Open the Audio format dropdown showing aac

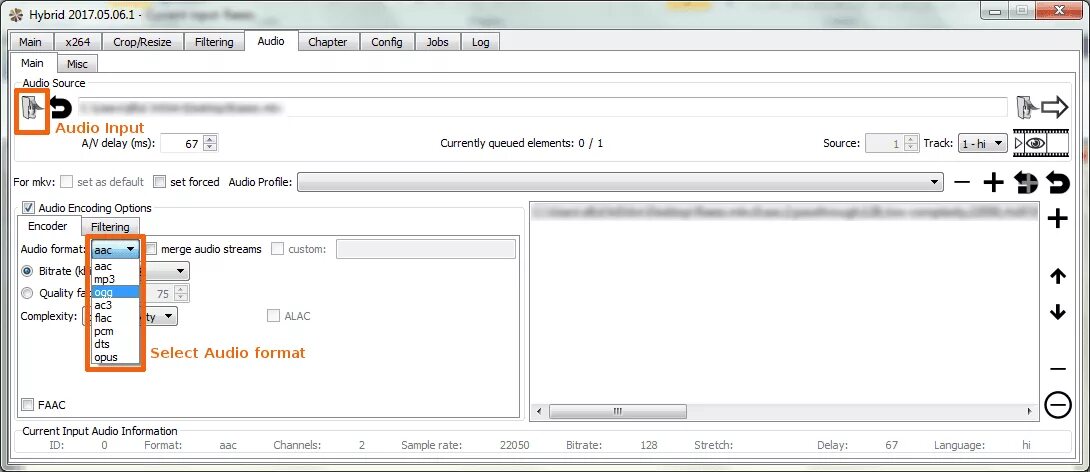click(x=115, y=249)
